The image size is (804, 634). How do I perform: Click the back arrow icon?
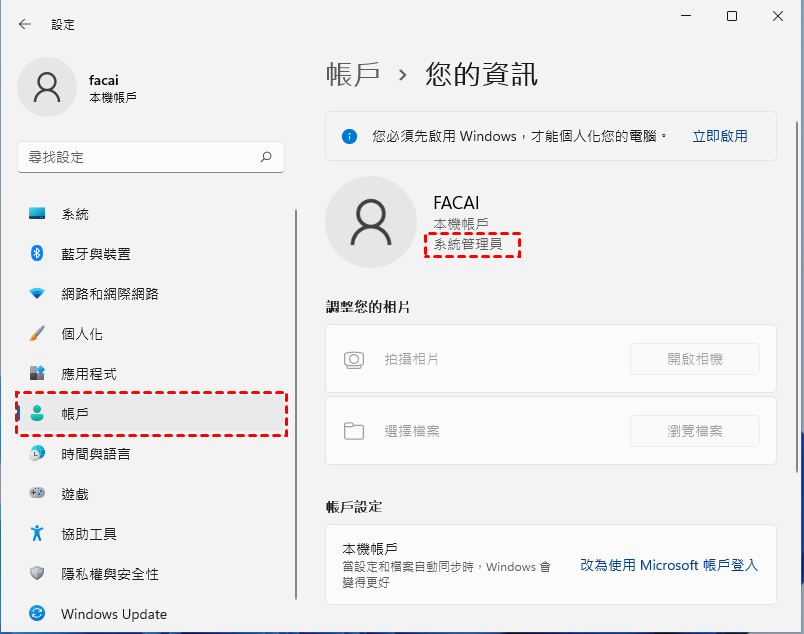(x=25, y=24)
